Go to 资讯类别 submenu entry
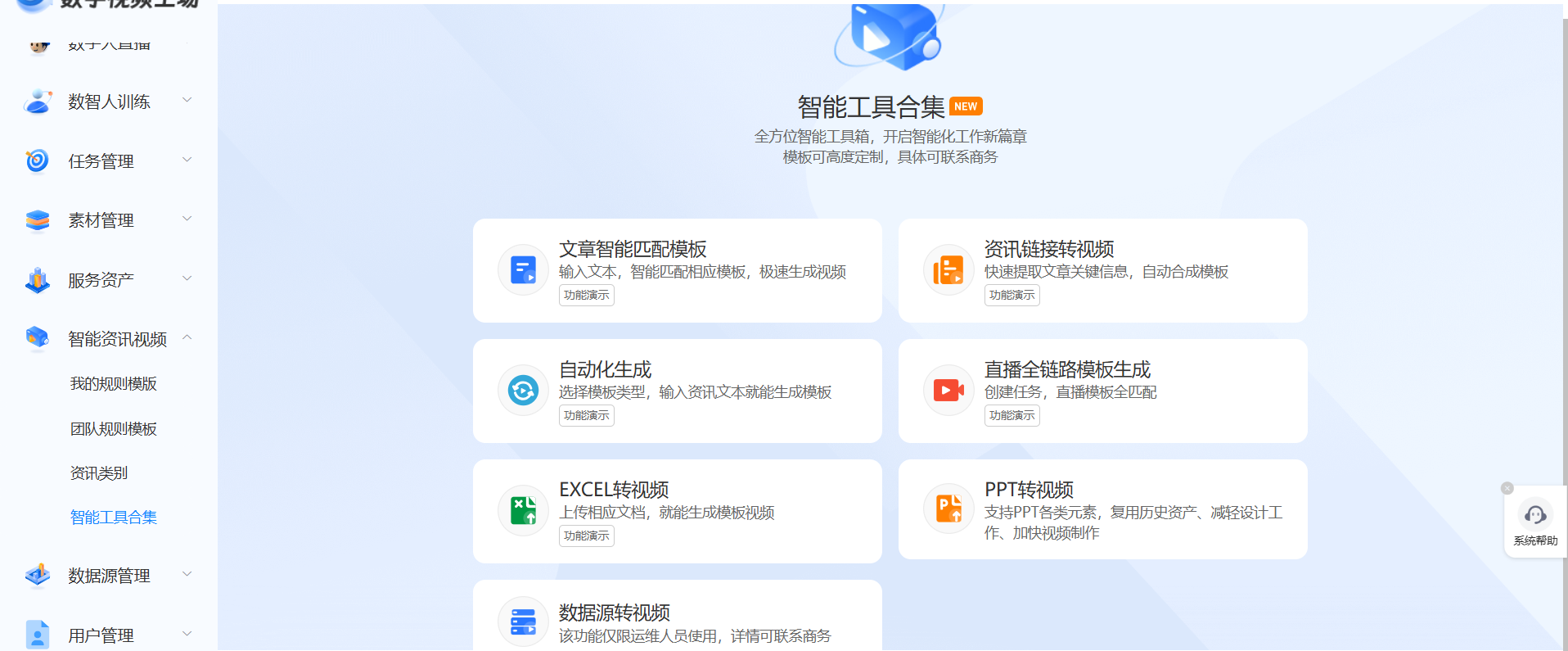This screenshot has width=1568, height=651. 99,473
